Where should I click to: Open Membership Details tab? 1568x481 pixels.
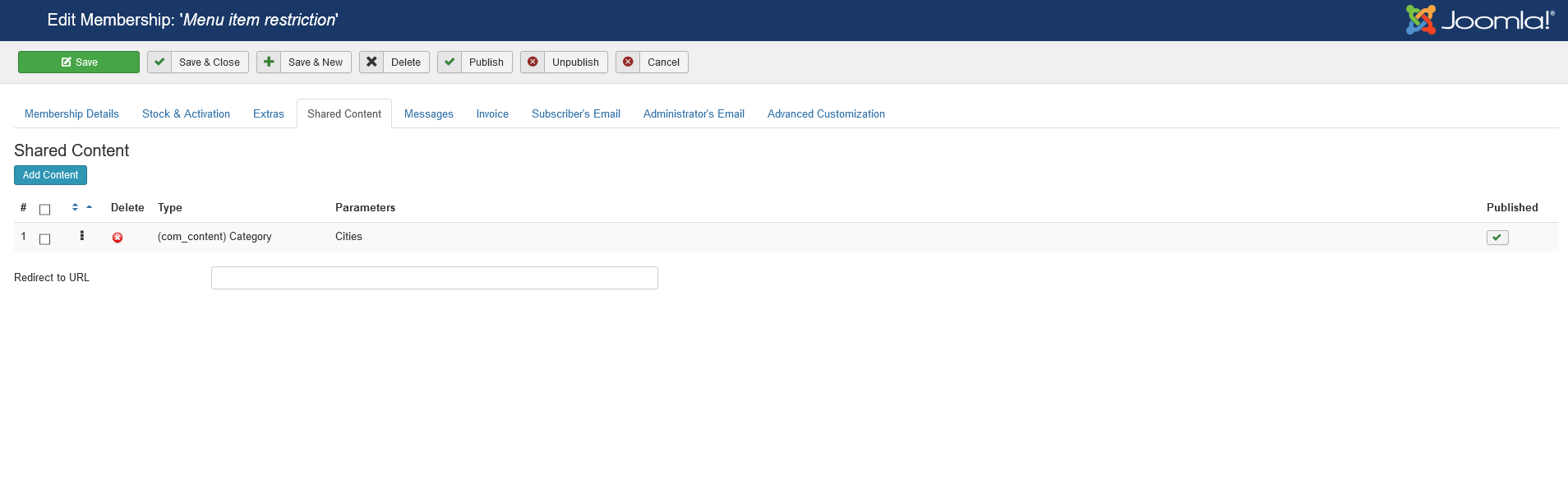point(71,114)
